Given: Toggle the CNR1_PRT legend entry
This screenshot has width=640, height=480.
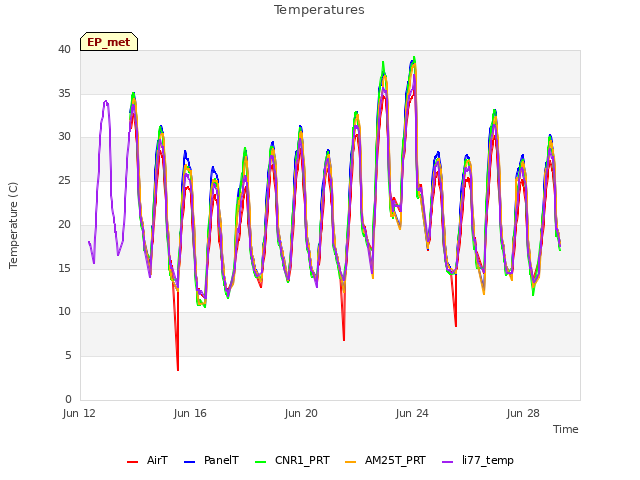Looking at the screenshot, I should click(x=292, y=461).
